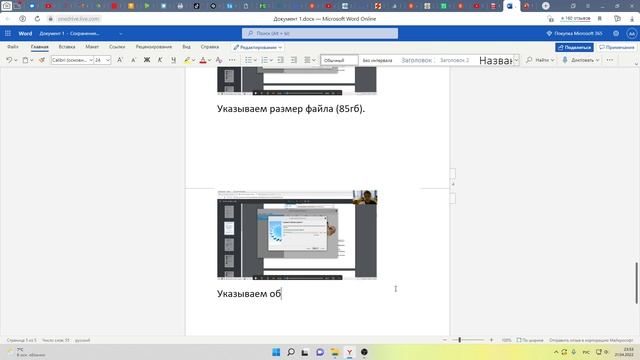Toggle underline (Ч) formatting
Image resolution: width=640 pixels, height=360 pixels.
[x=173, y=60]
